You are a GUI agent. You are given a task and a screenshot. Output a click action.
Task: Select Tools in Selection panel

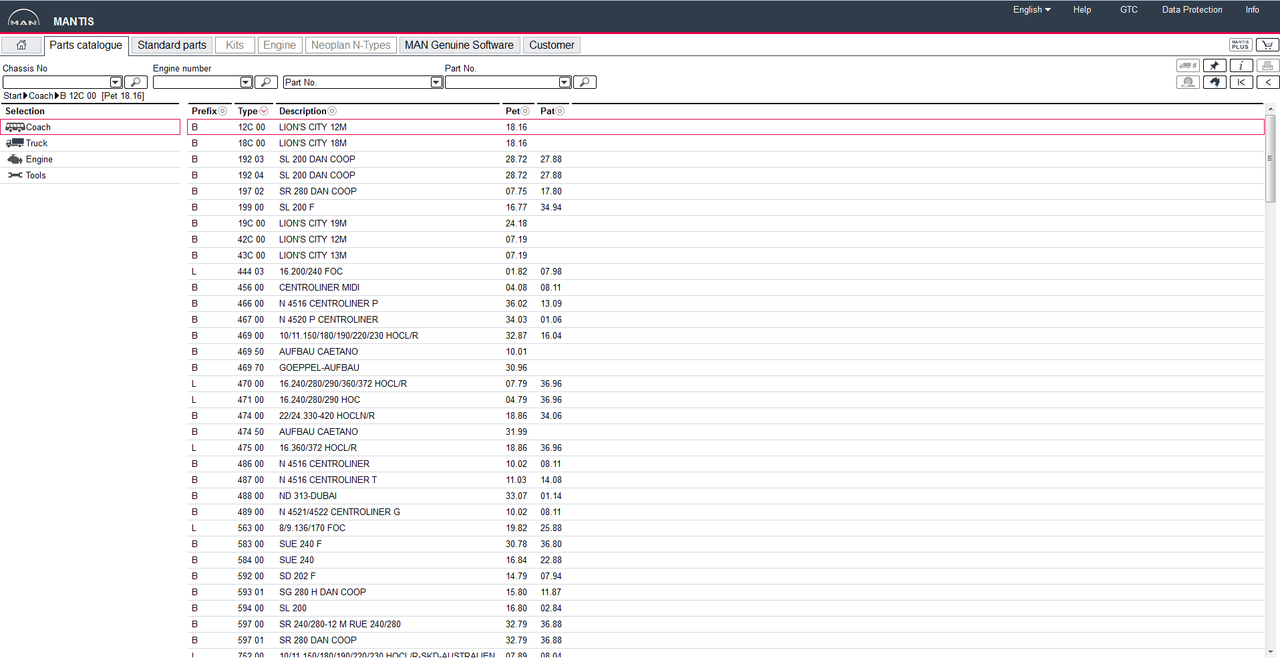point(91,175)
